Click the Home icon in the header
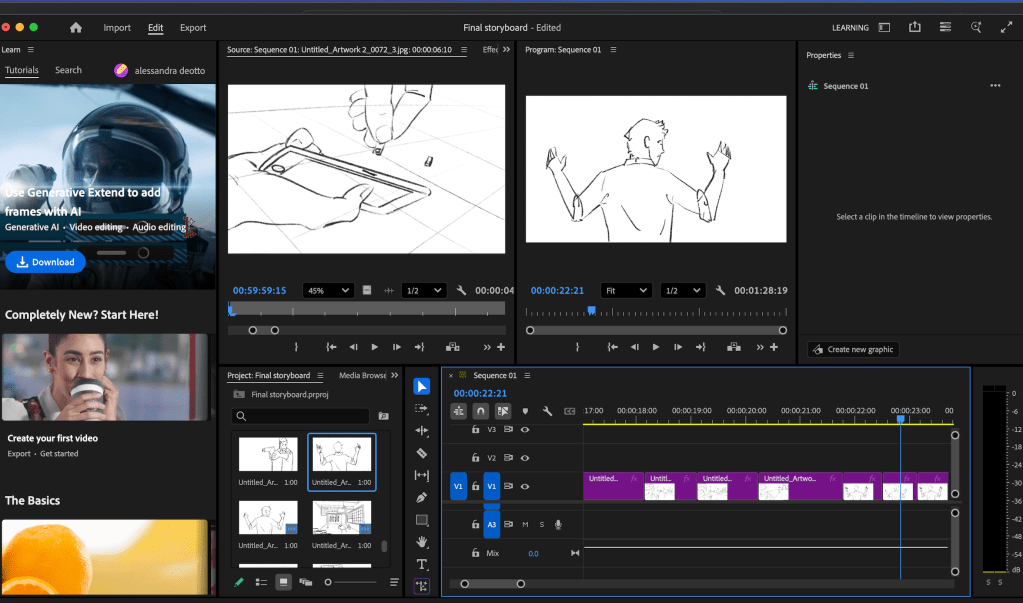 [76, 28]
